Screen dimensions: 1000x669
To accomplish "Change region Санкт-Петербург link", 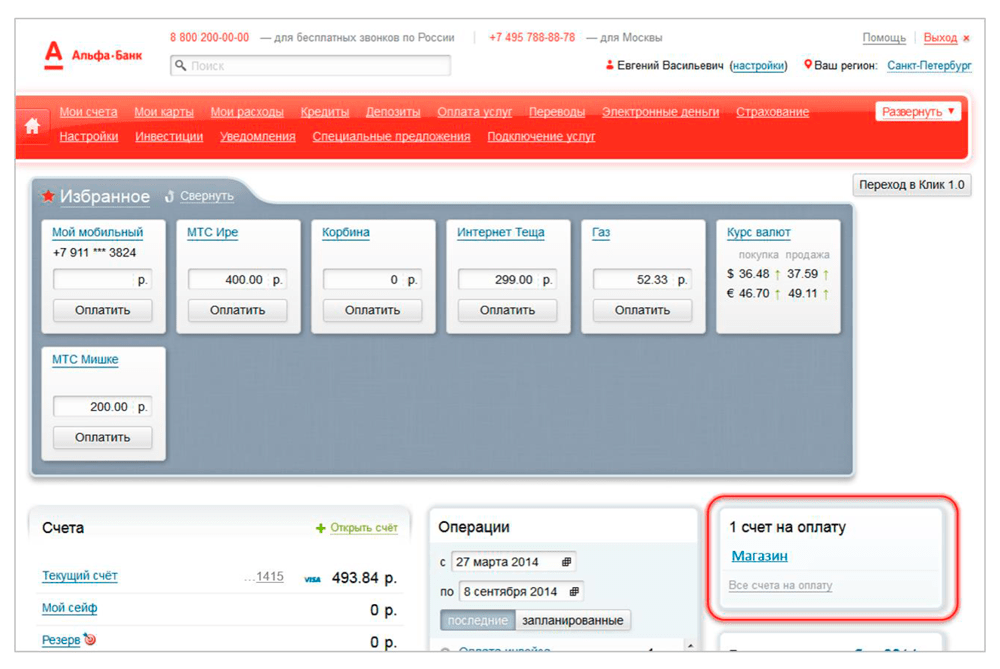I will (929, 66).
